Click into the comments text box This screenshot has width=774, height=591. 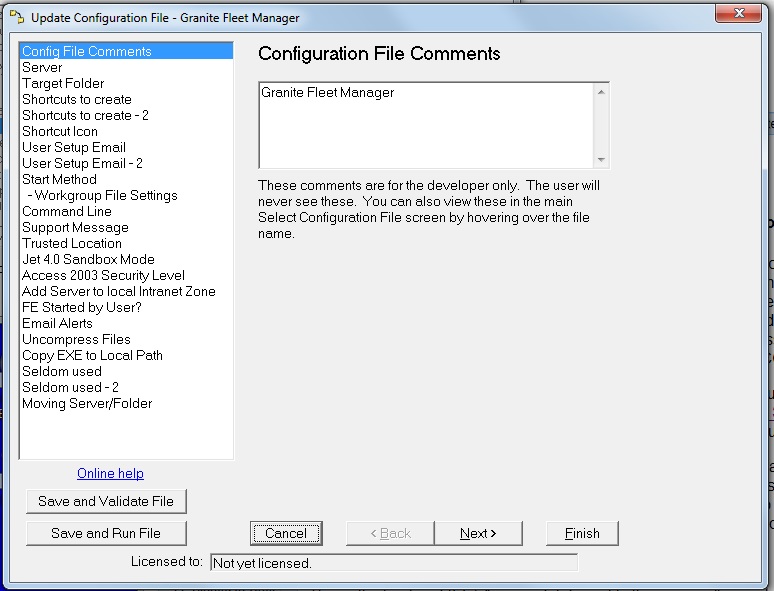point(426,125)
